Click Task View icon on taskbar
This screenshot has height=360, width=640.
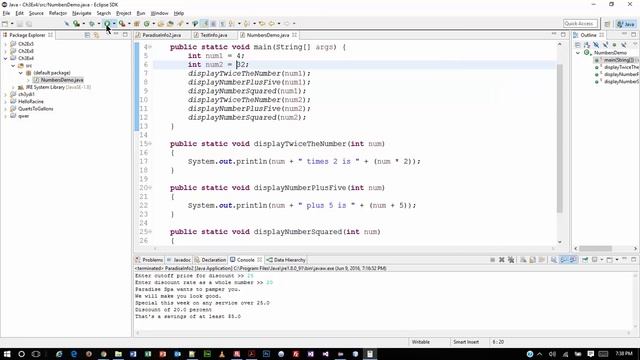36,354
